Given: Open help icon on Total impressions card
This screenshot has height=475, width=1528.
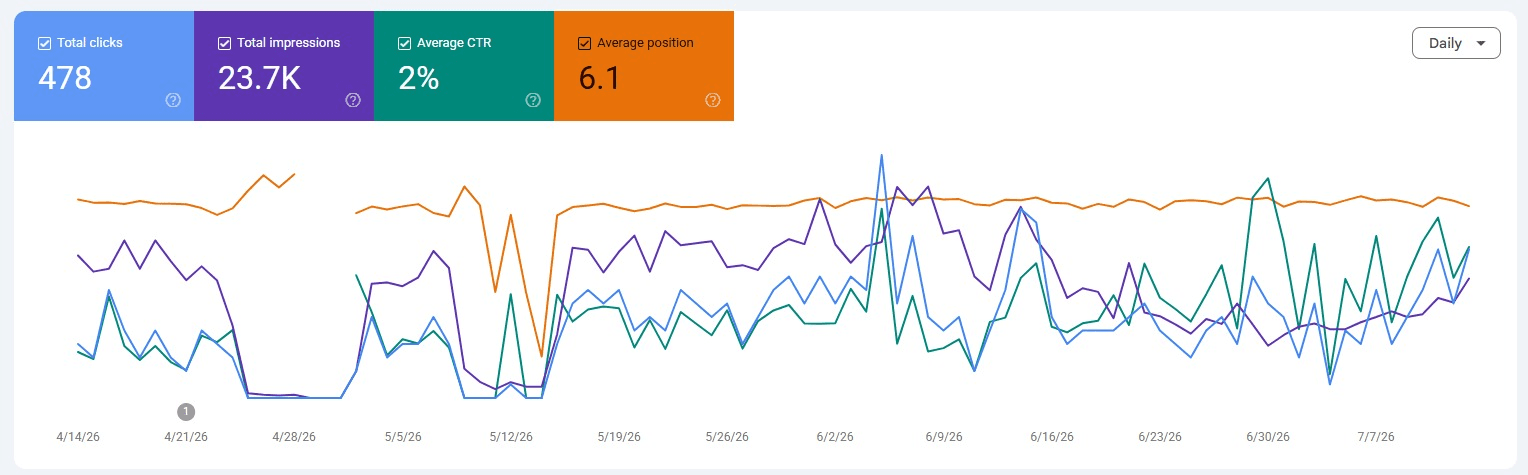Looking at the screenshot, I should click(353, 100).
